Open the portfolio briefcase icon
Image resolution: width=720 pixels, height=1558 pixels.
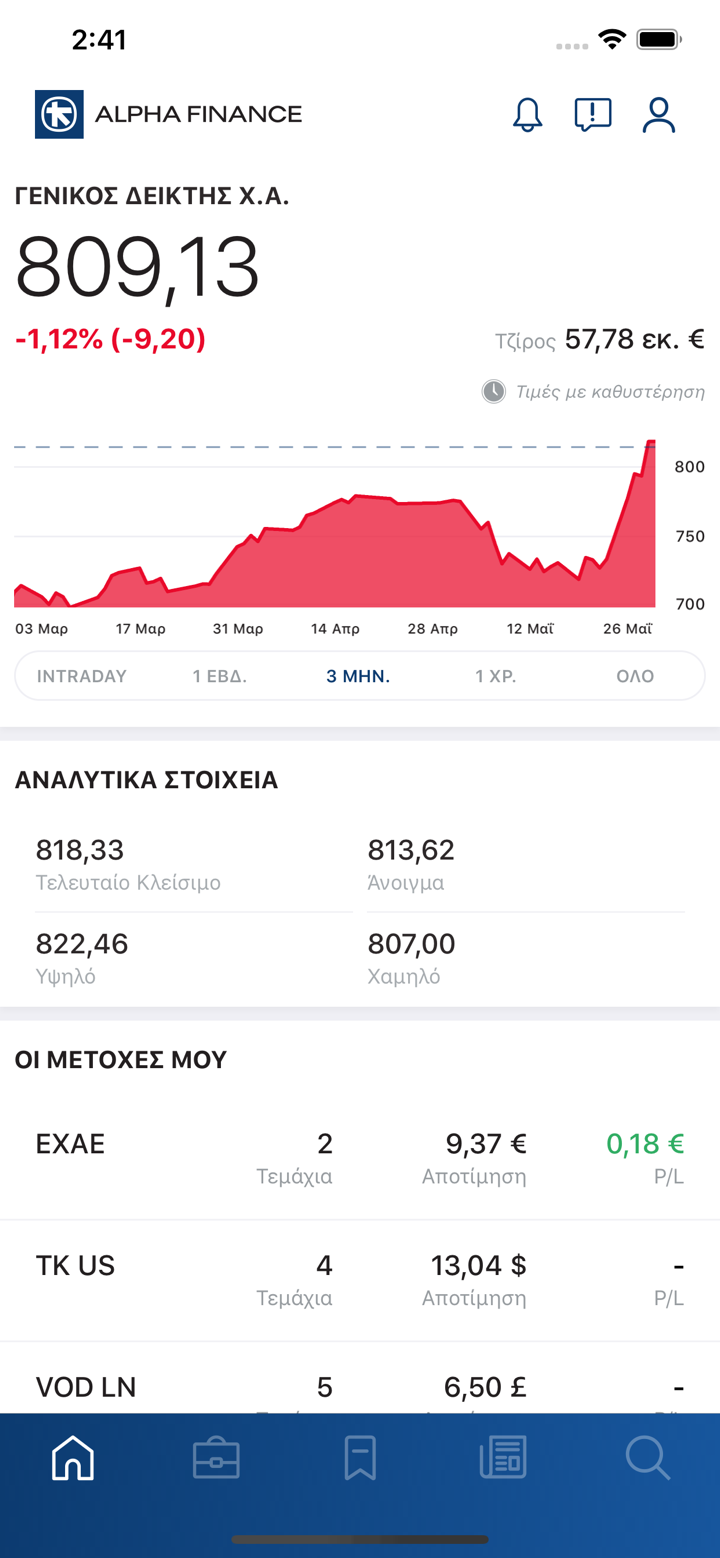click(216, 1459)
